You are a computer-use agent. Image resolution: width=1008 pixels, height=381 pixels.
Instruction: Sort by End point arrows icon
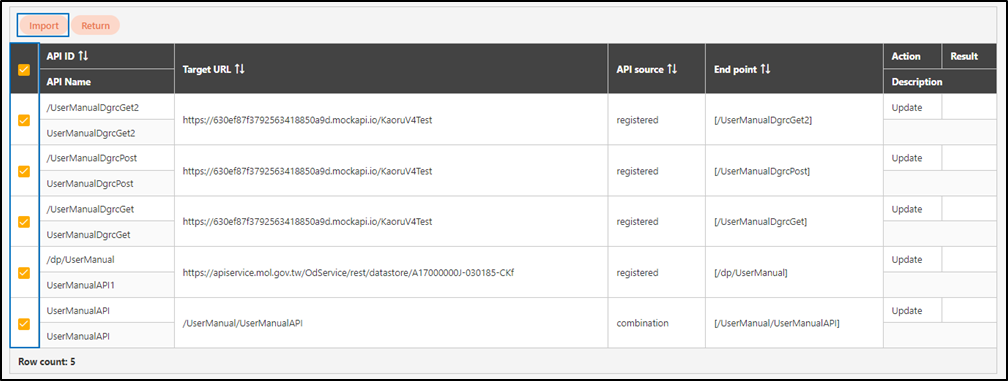[x=765, y=69]
